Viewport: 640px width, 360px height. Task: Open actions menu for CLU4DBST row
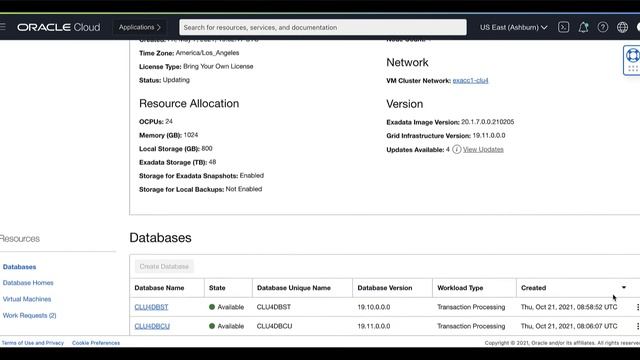click(637, 307)
